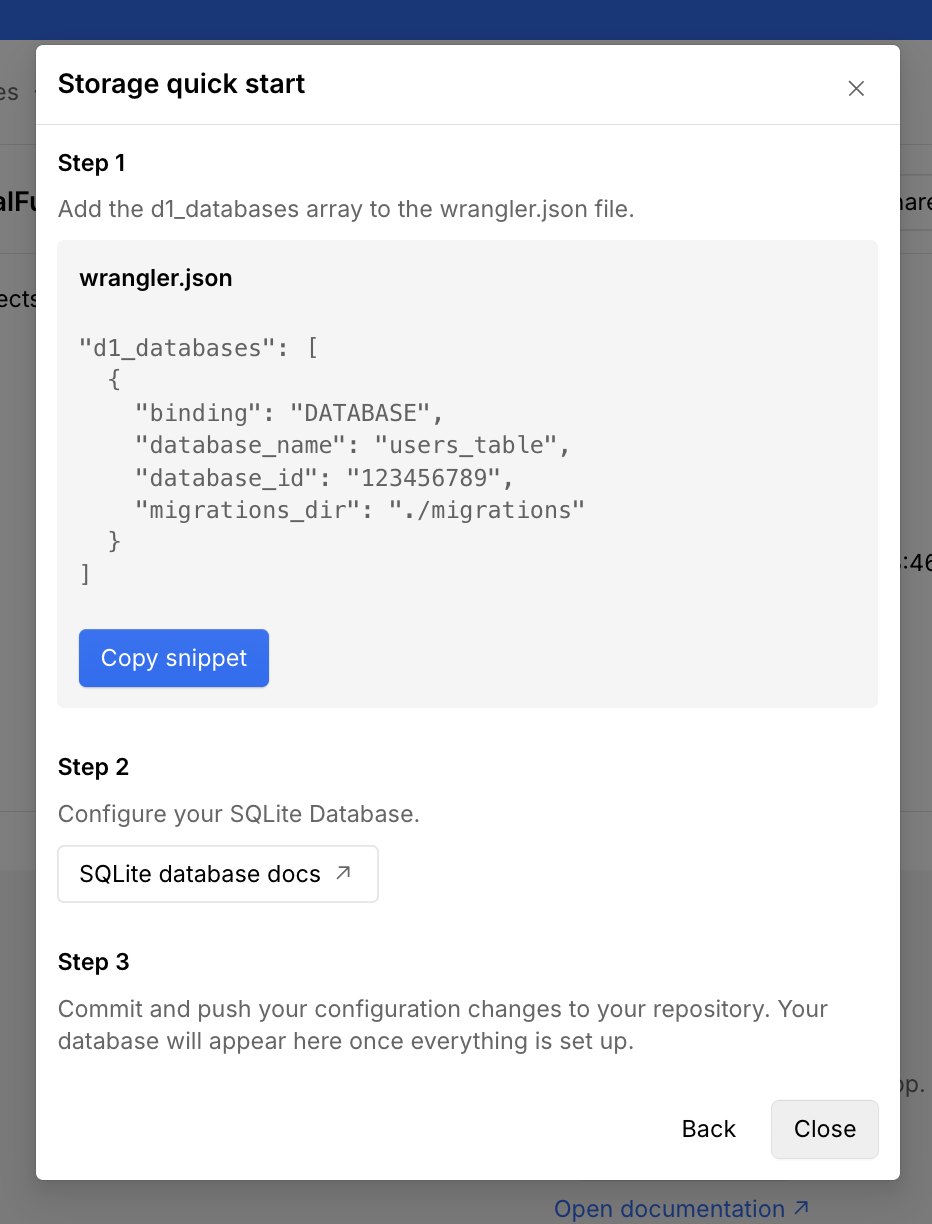Click the external-link arrow on SQLite database docs
Image resolution: width=932 pixels, height=1224 pixels.
click(x=342, y=873)
